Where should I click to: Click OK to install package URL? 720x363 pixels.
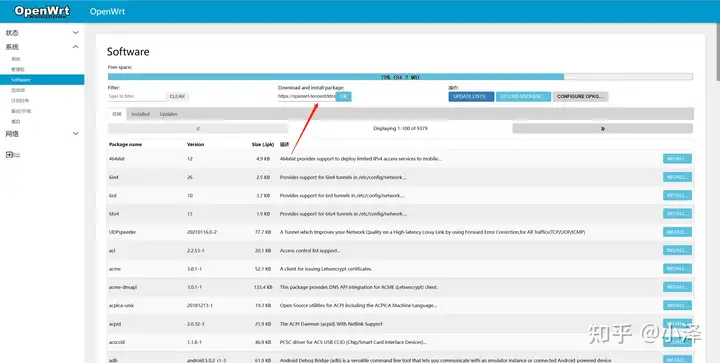point(343,96)
